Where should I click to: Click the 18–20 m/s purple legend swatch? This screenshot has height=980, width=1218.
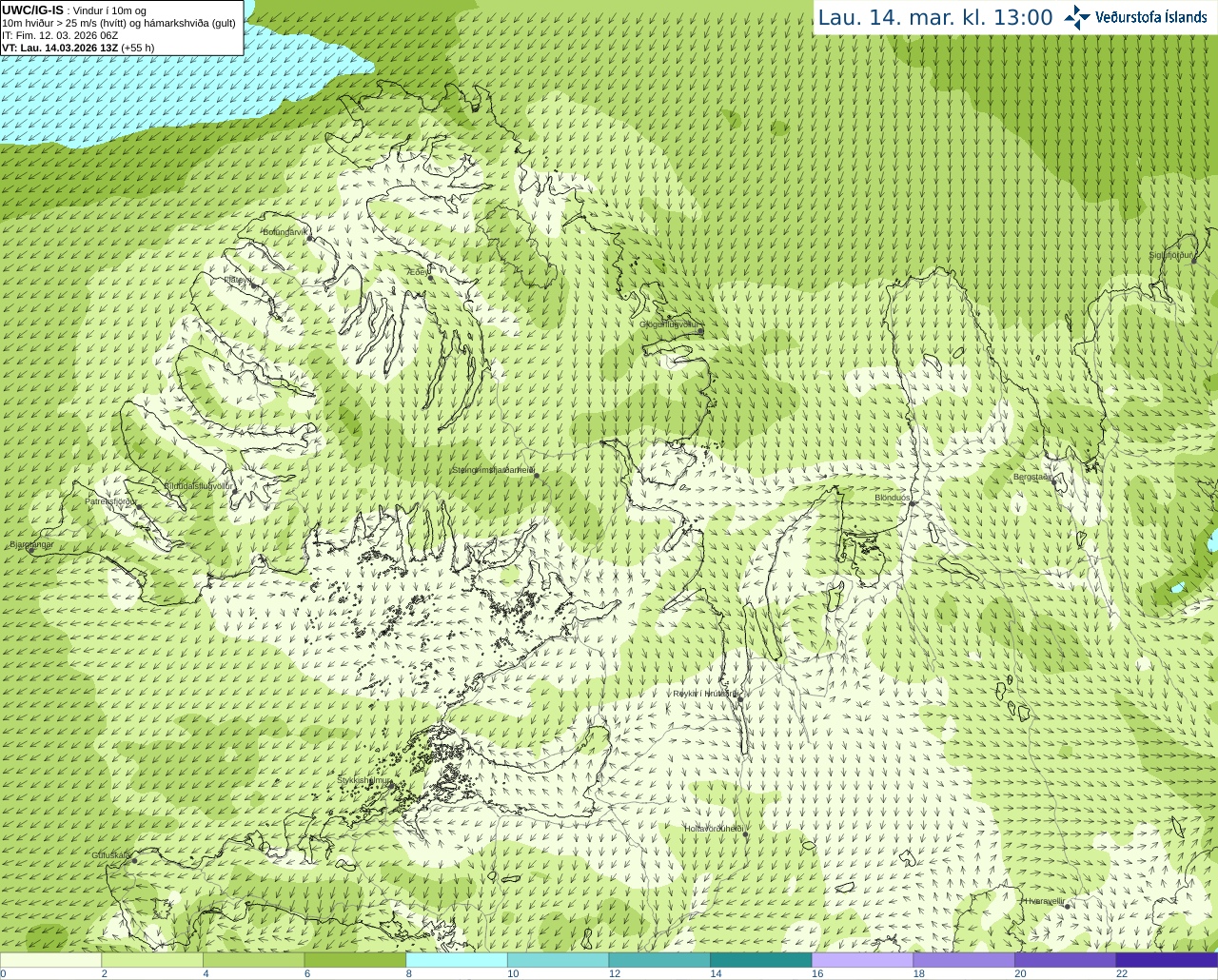(963, 960)
